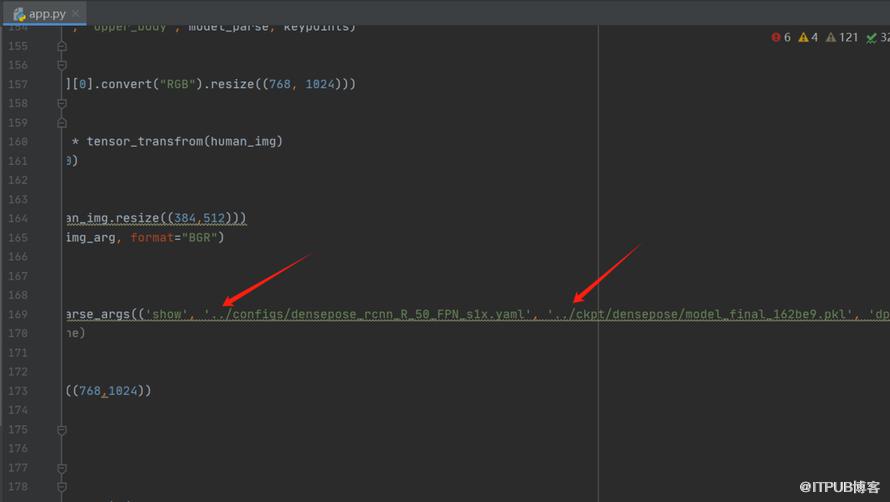Click line number 165 in the gutter
Image resolution: width=890 pixels, height=502 pixels.
click(x=18, y=237)
